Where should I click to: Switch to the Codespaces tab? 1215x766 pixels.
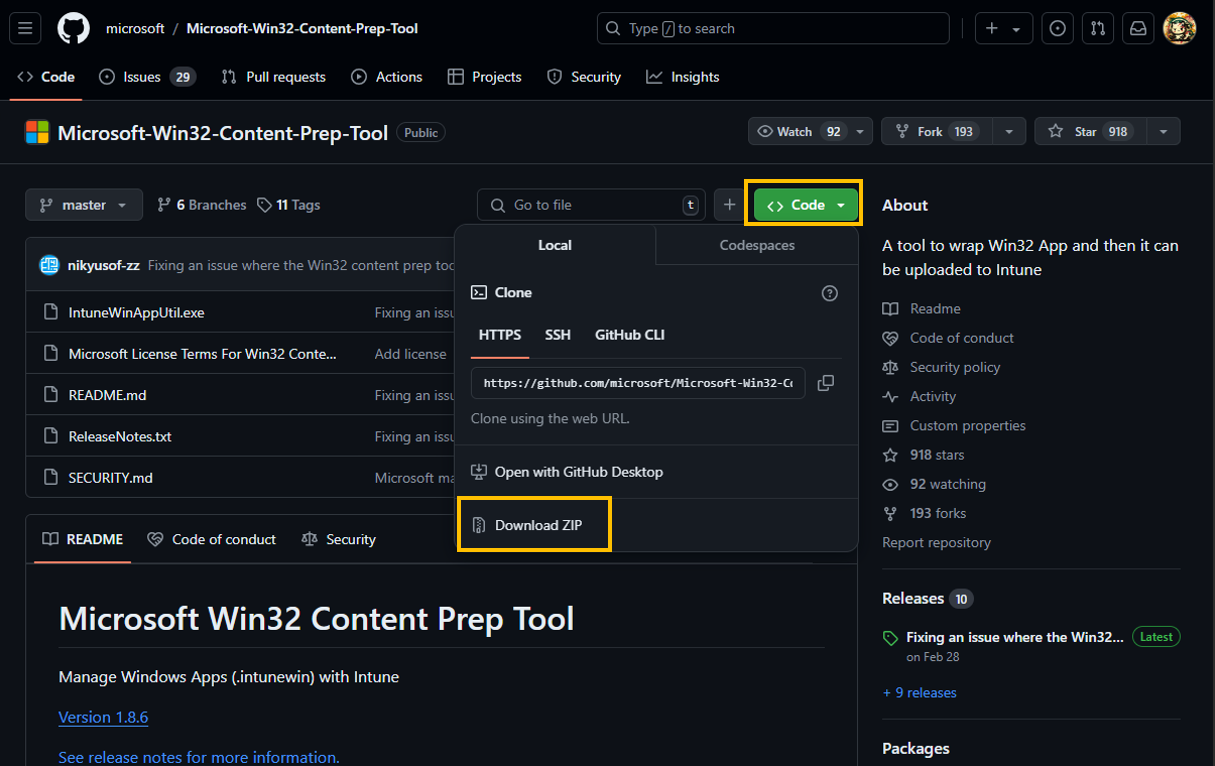pos(757,245)
